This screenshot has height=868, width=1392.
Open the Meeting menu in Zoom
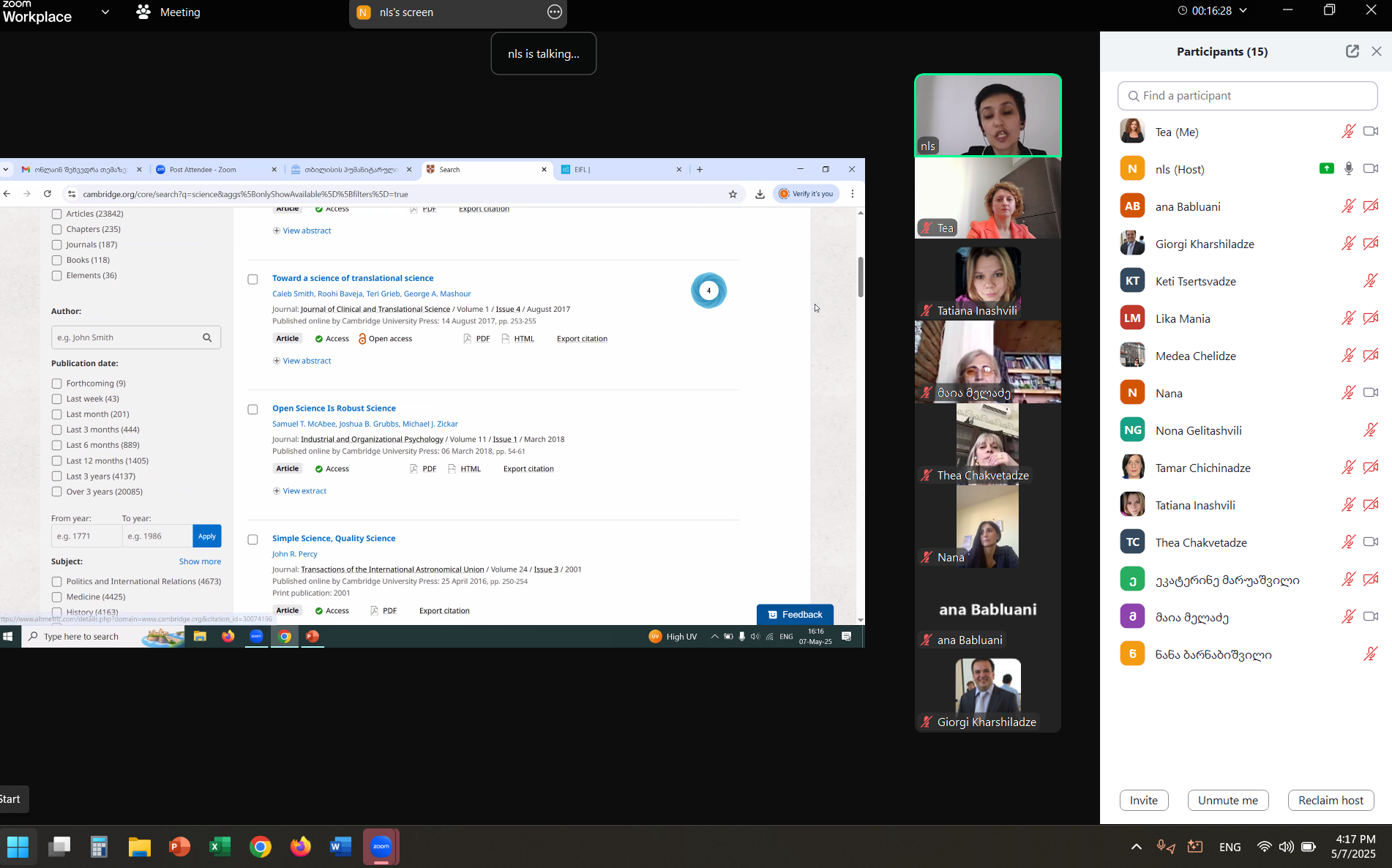click(168, 12)
